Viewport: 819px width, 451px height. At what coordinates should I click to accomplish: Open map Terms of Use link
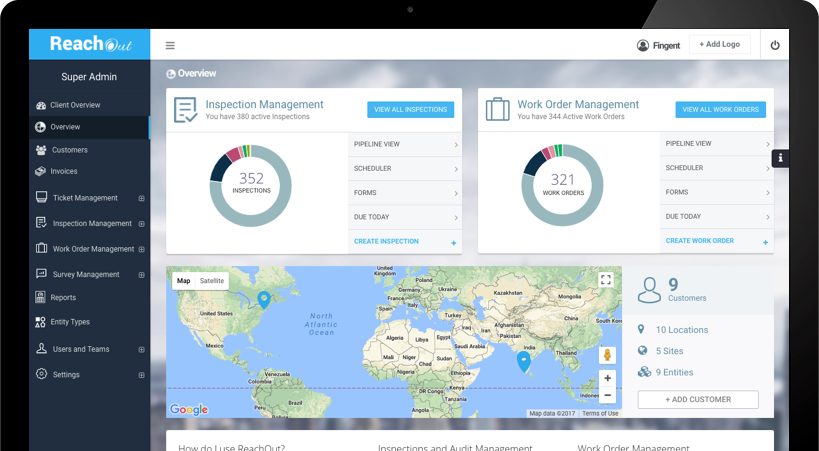click(x=600, y=413)
